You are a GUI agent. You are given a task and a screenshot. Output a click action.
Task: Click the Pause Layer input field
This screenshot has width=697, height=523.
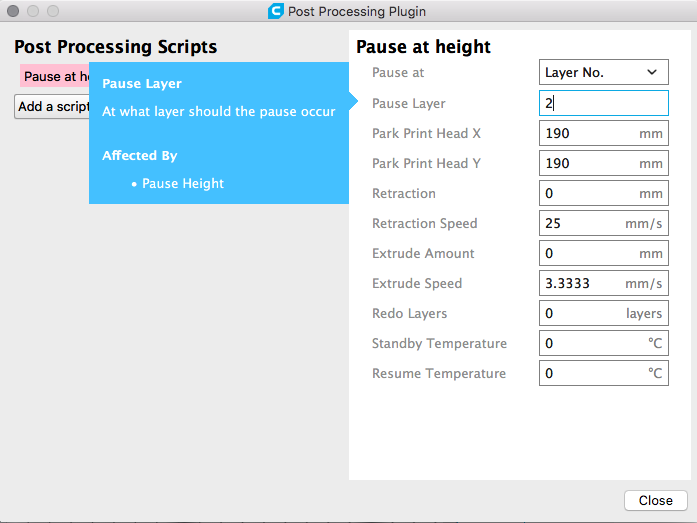603,103
